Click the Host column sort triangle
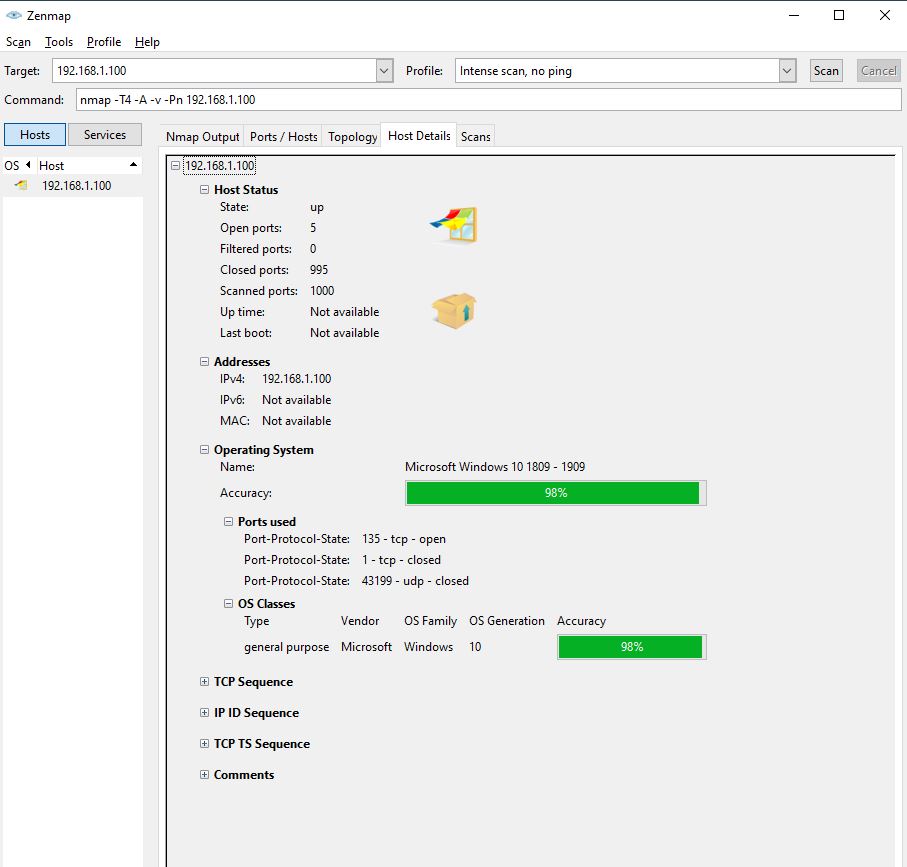Screen dimensions: 907x867 click(134, 165)
